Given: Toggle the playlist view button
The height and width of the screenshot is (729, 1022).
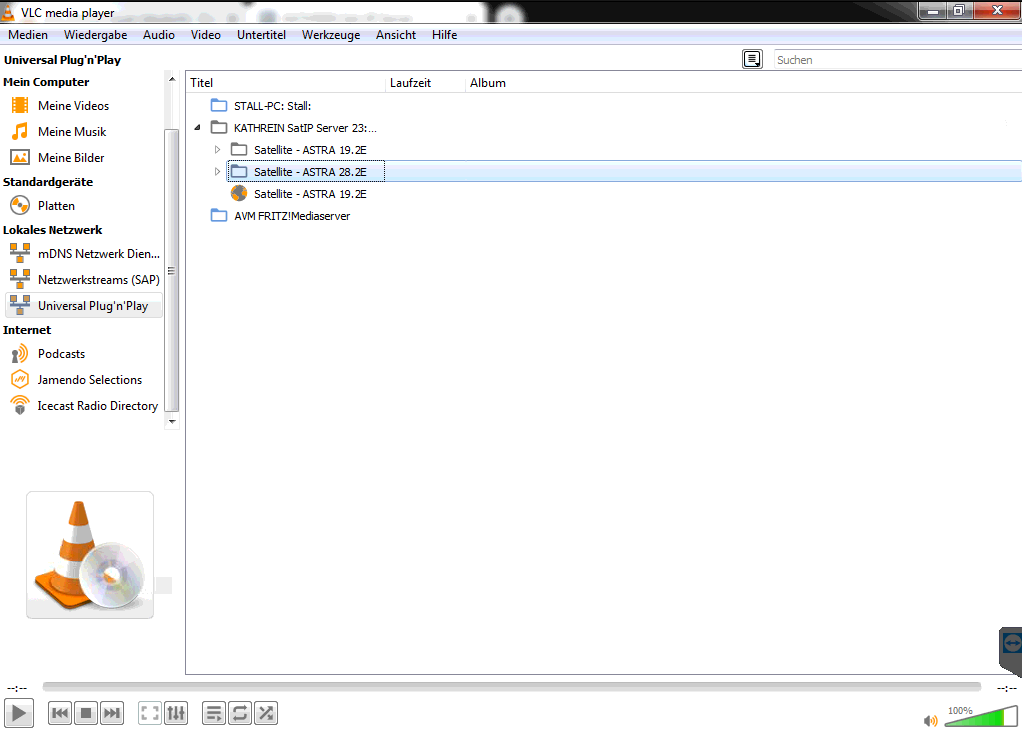Looking at the screenshot, I should pyautogui.click(x=214, y=713).
